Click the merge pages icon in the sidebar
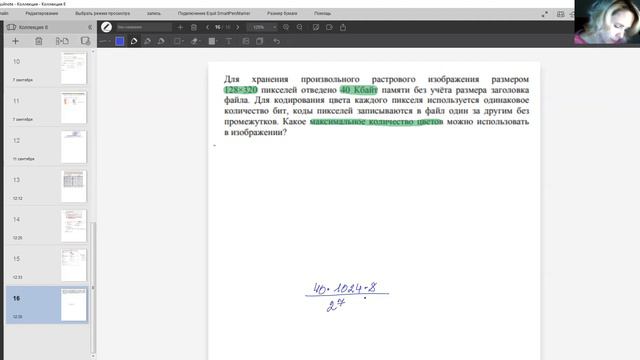Viewport: 640px width, 360px height. [x=62, y=41]
